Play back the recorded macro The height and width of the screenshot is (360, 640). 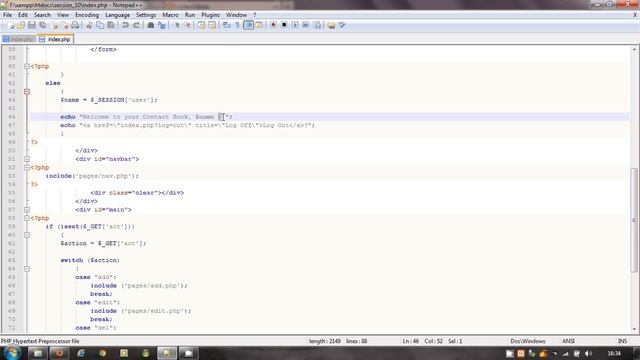click(295, 25)
